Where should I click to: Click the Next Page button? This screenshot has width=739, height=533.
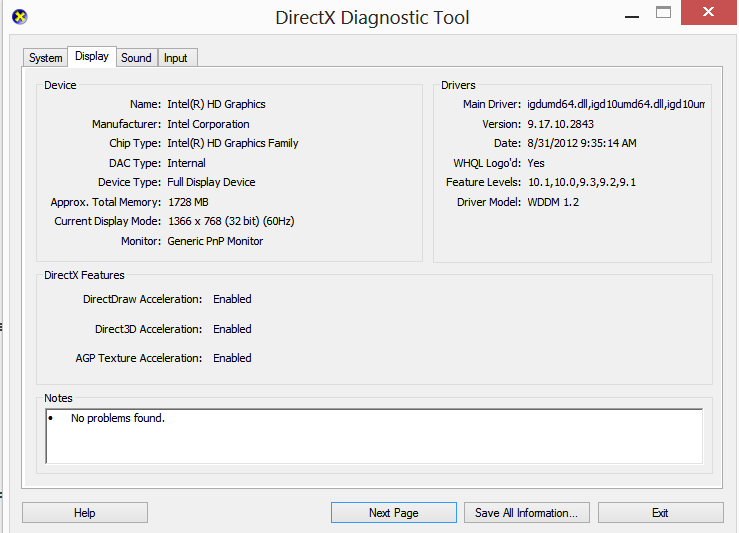point(394,513)
